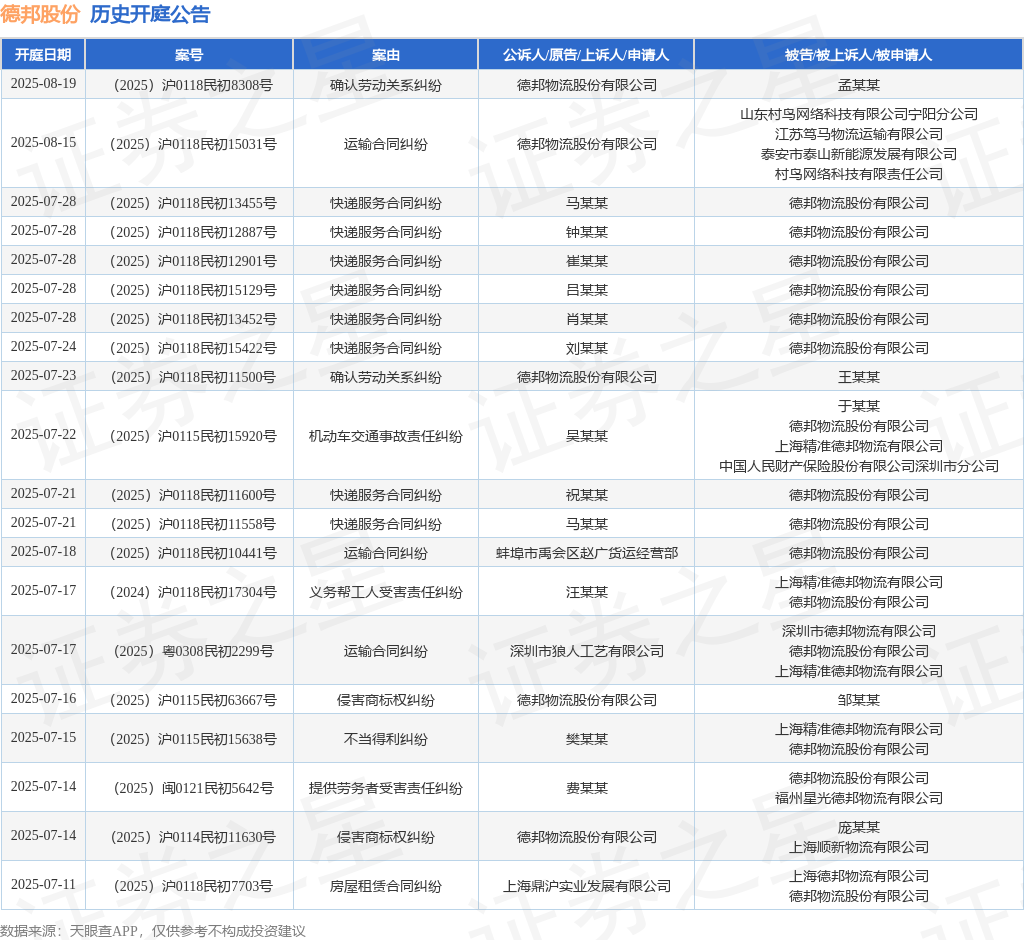Image resolution: width=1024 pixels, height=940 pixels.
Task: Click plaintiff name 刘某某
Action: (x=586, y=348)
